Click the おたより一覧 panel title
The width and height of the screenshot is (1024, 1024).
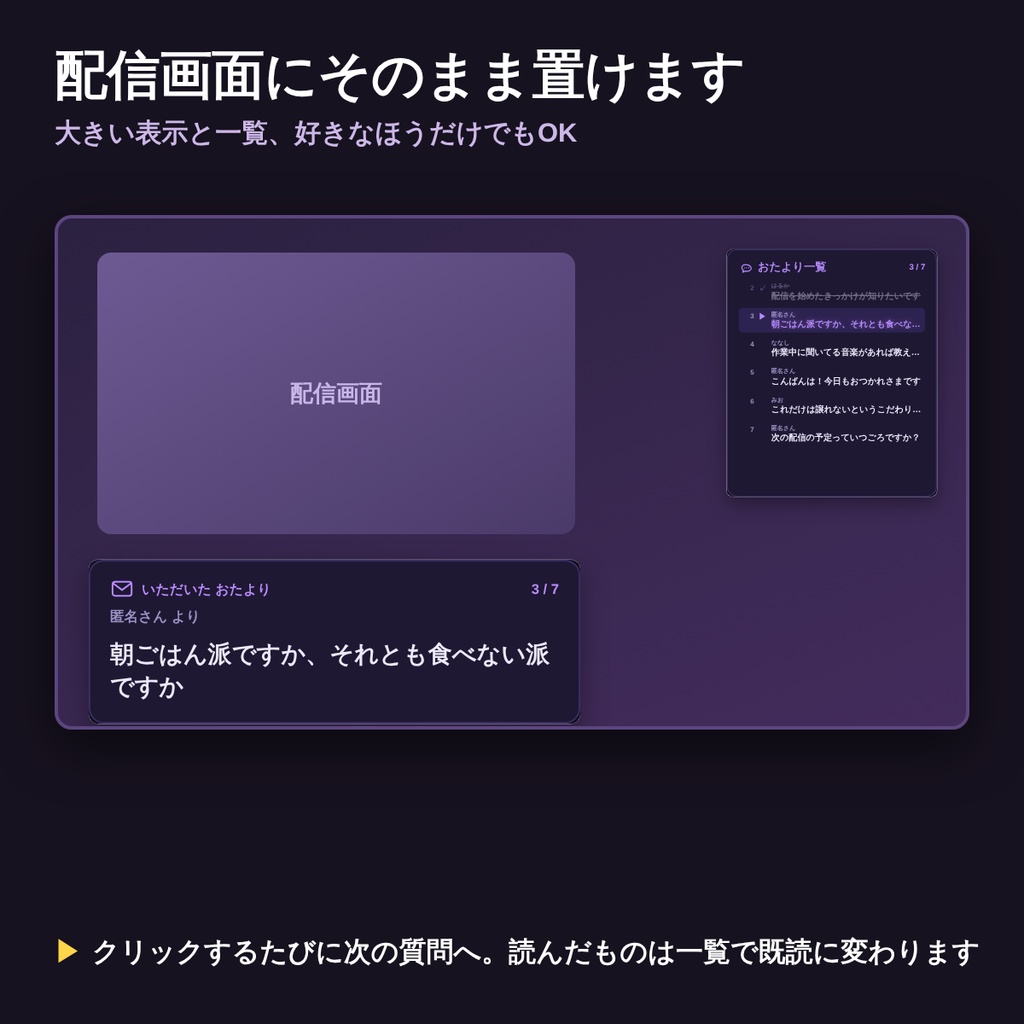pyautogui.click(x=792, y=267)
